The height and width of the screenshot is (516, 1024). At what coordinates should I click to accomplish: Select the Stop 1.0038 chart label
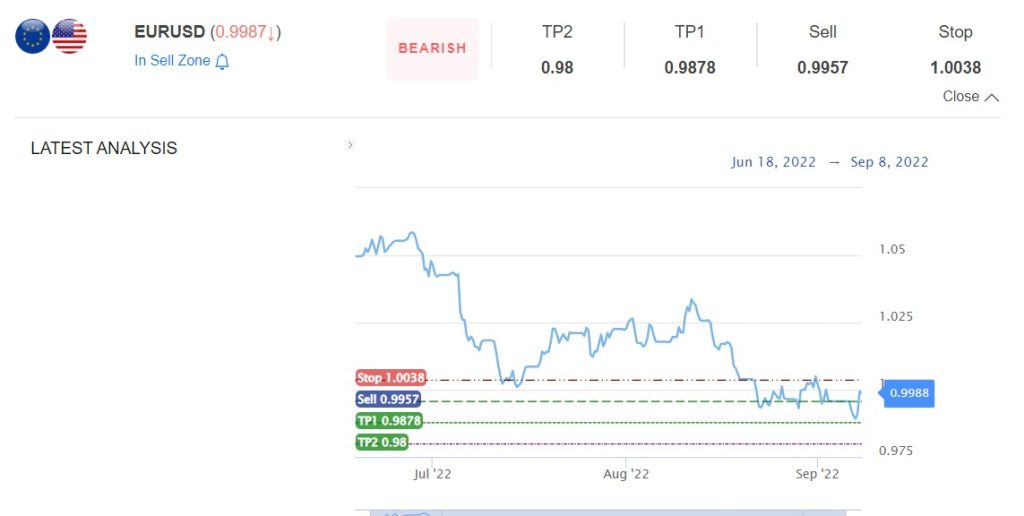(391, 378)
